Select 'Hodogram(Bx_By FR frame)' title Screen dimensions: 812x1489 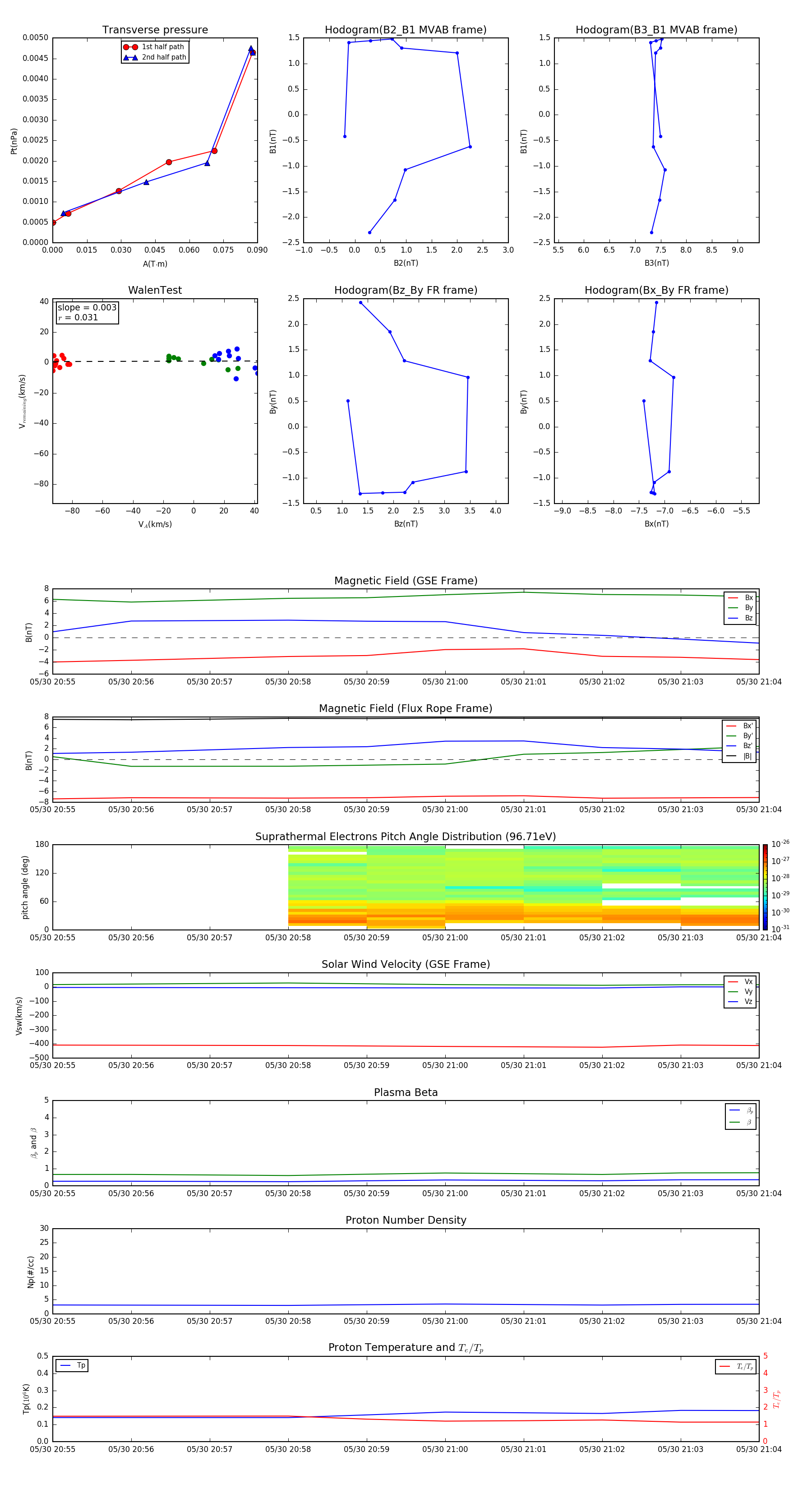click(656, 290)
